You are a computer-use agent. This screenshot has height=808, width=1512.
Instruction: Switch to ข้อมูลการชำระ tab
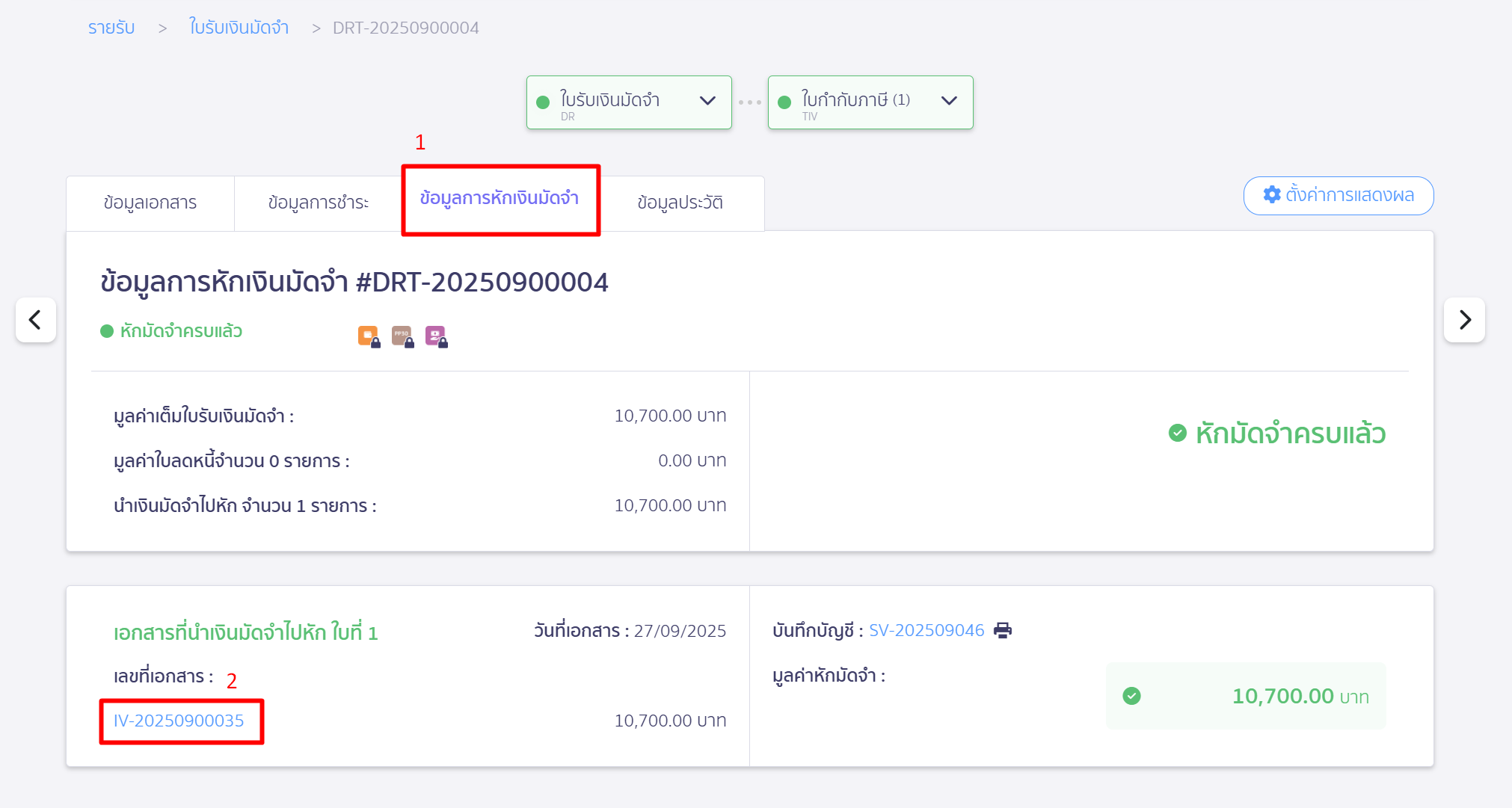(x=318, y=203)
